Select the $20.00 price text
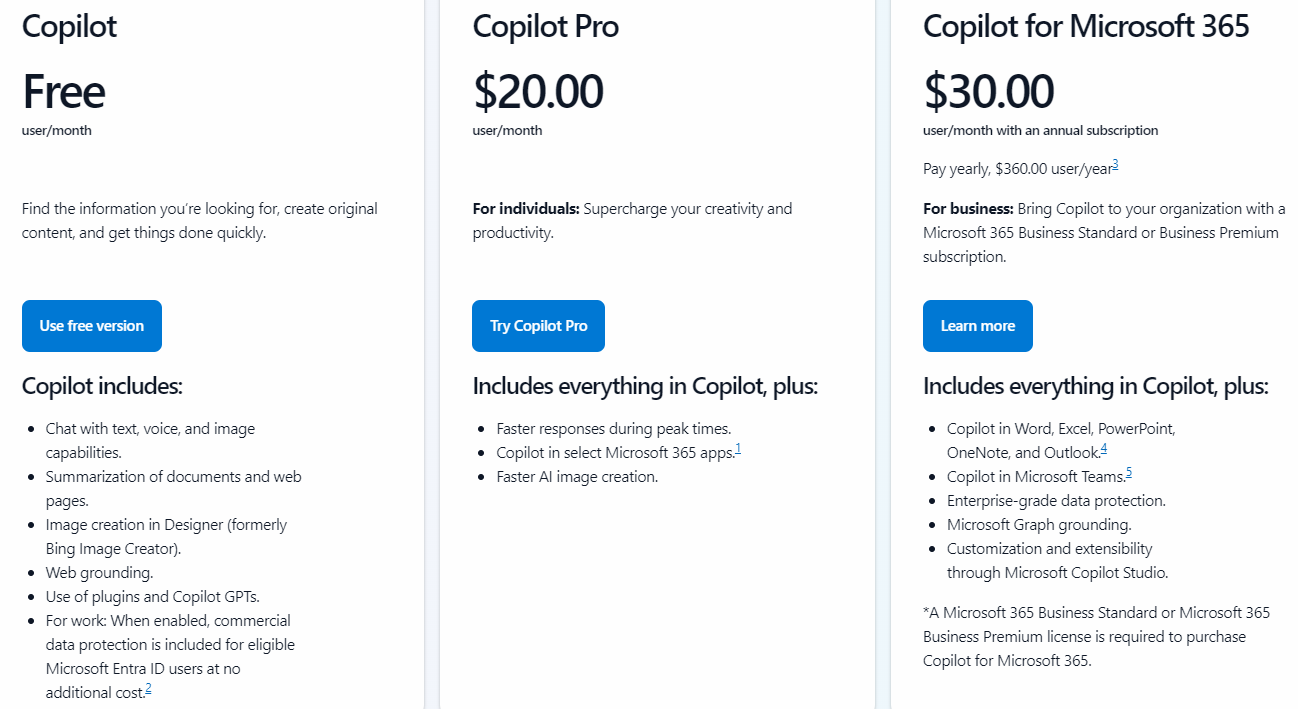Image resolution: width=1298 pixels, height=709 pixels. pos(538,91)
